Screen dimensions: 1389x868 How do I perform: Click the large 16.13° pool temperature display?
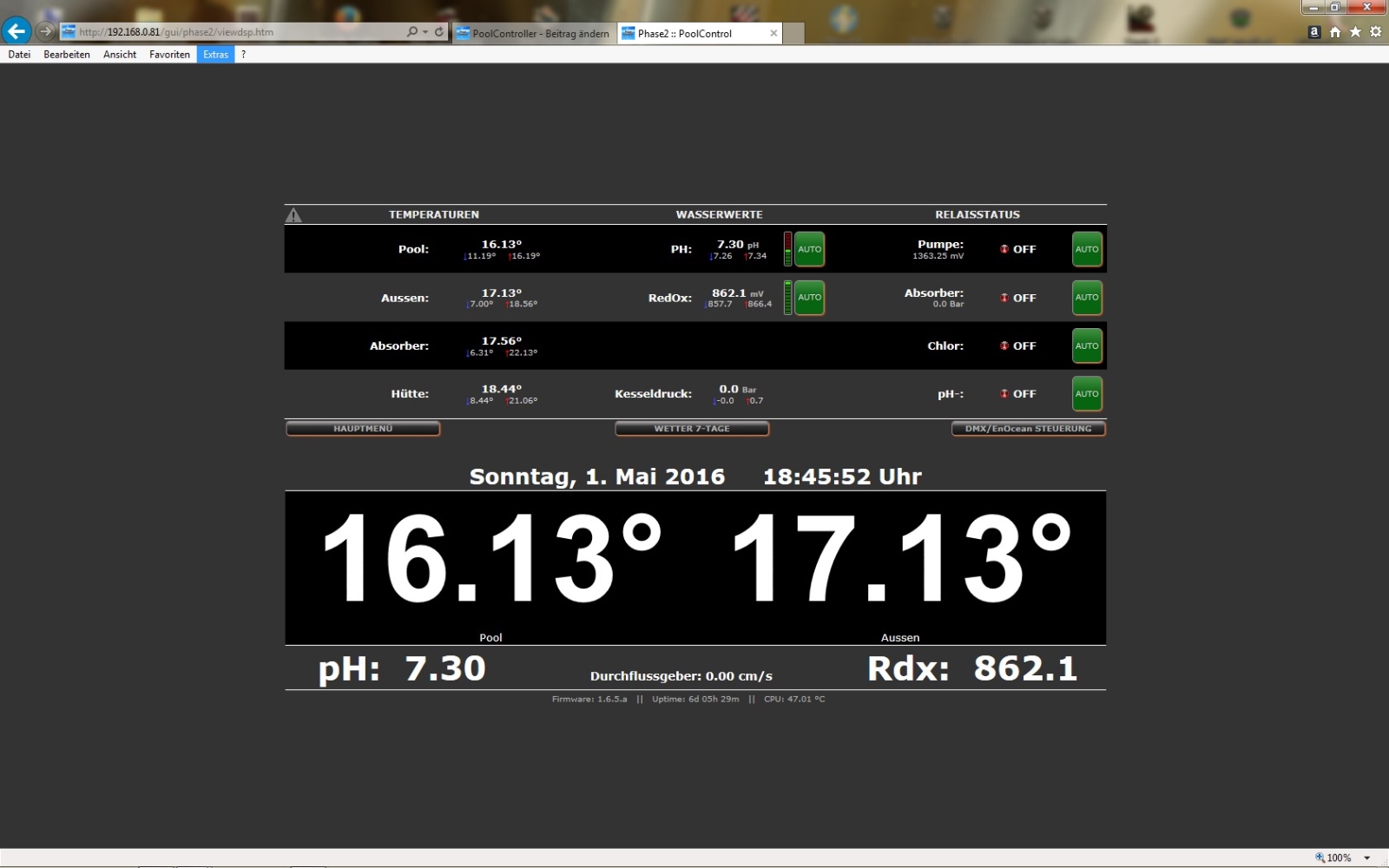pyautogui.click(x=492, y=558)
